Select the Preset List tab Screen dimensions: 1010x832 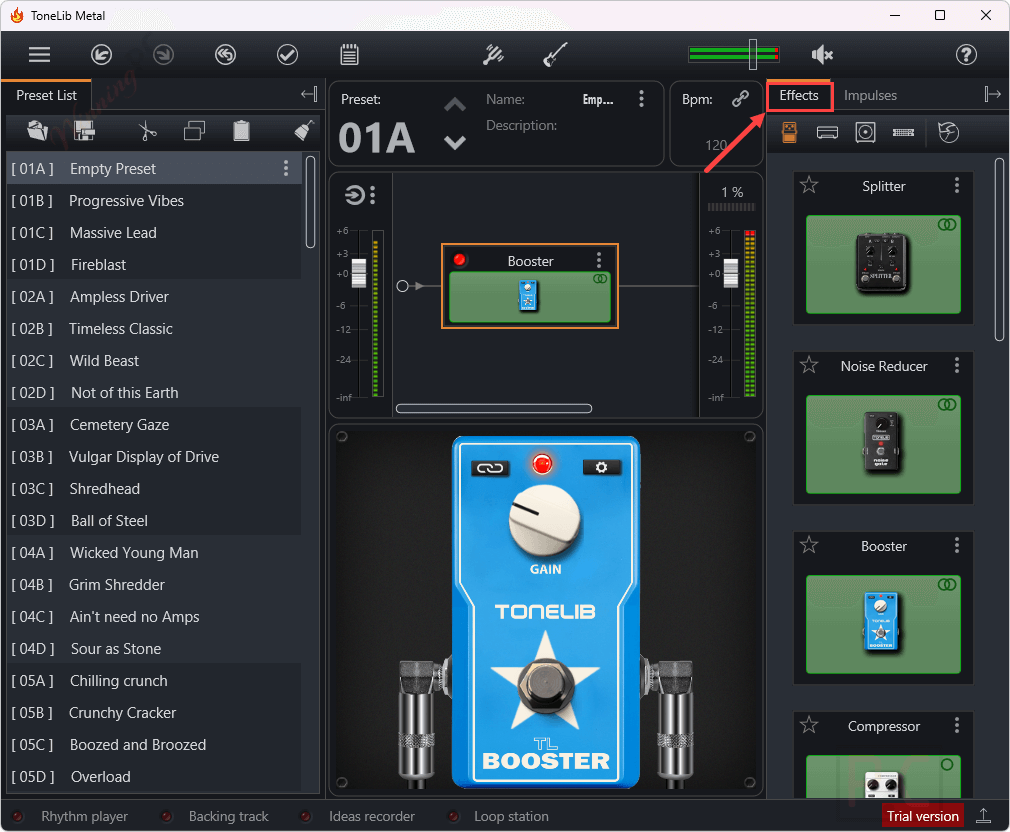46,95
